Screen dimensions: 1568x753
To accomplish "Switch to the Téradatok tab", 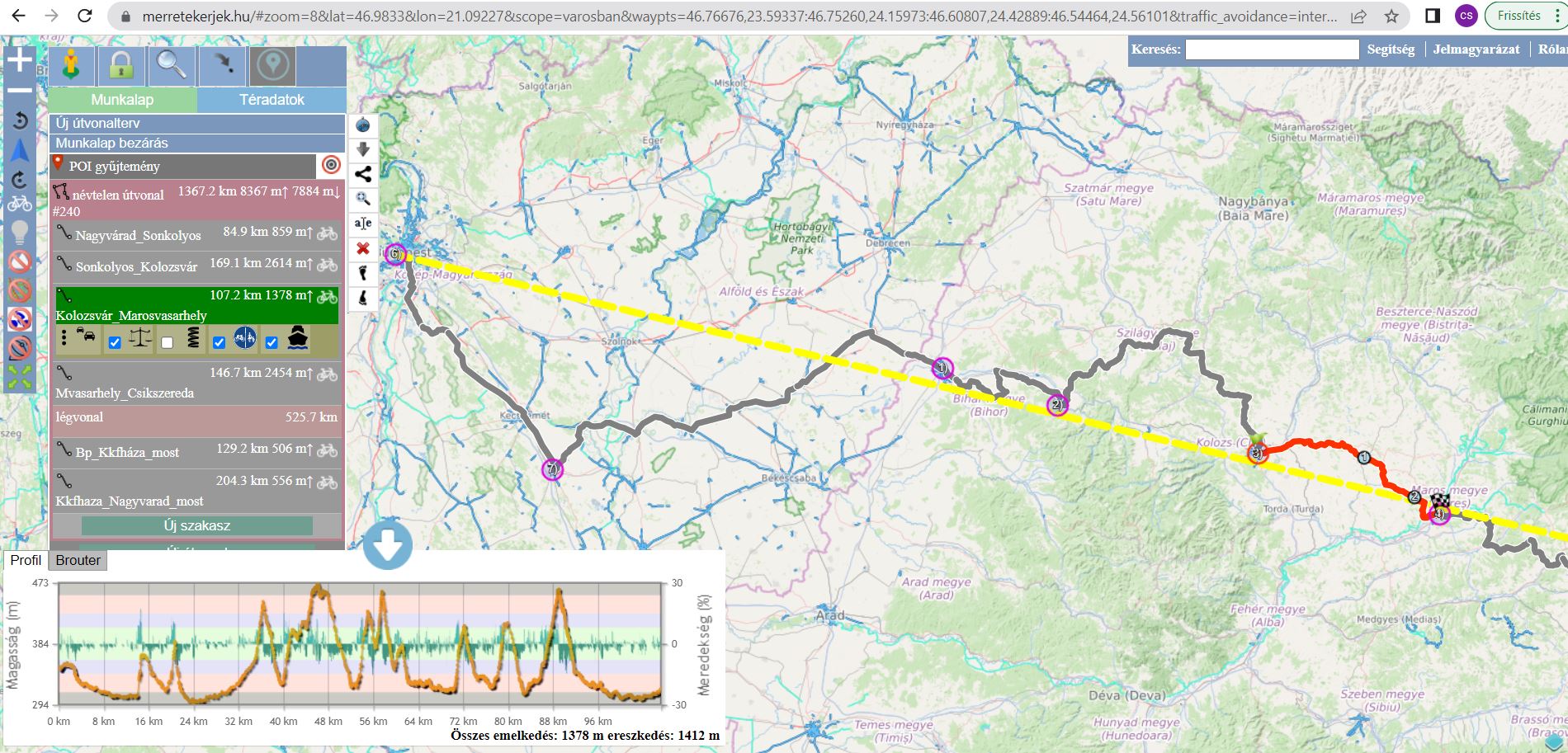I will point(272,100).
